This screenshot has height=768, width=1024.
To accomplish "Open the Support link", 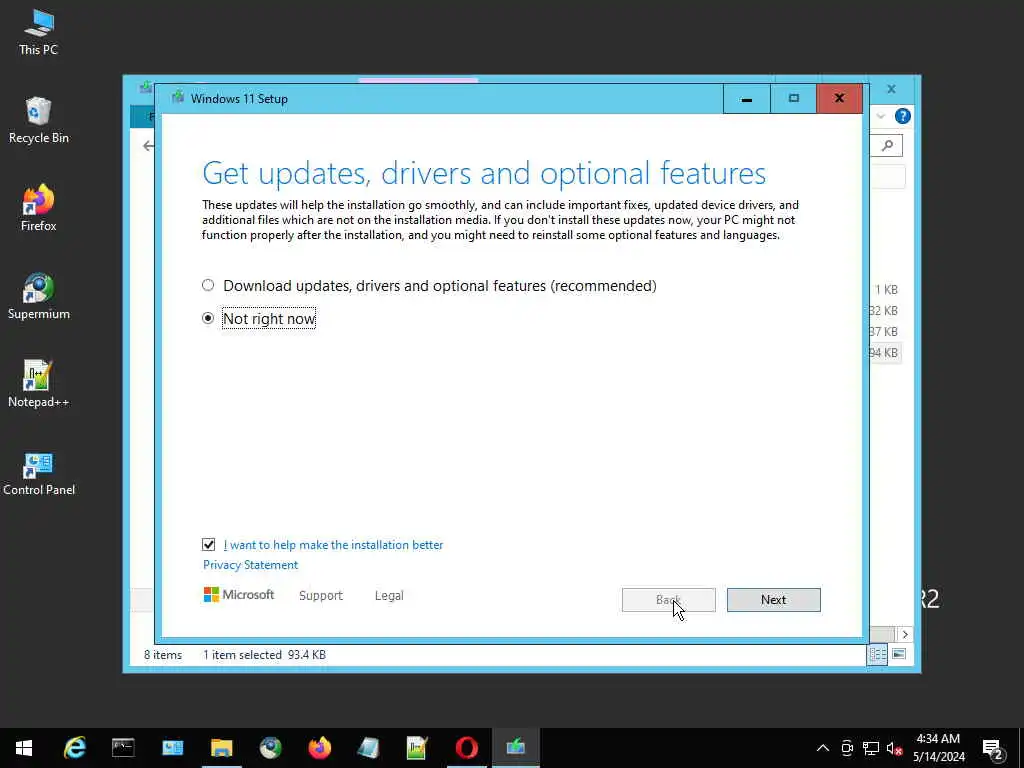I will click(321, 596).
